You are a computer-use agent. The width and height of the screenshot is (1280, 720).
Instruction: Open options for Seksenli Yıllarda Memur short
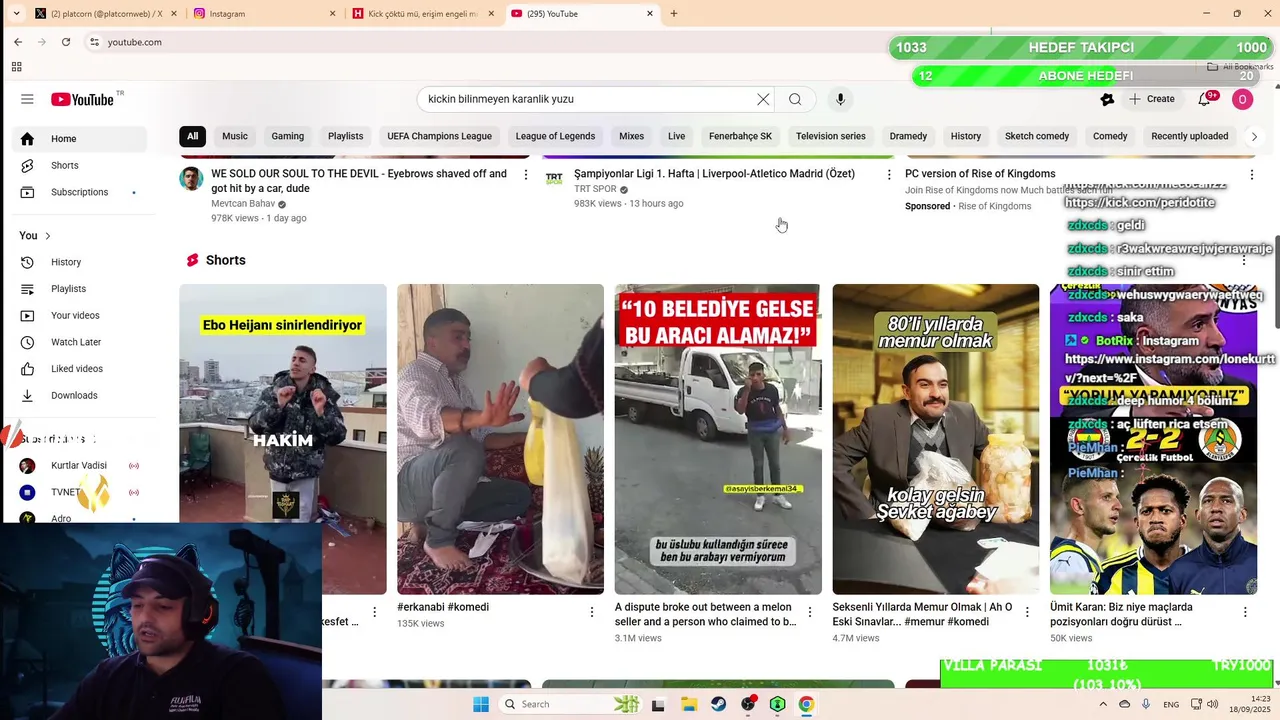pyautogui.click(x=1027, y=612)
